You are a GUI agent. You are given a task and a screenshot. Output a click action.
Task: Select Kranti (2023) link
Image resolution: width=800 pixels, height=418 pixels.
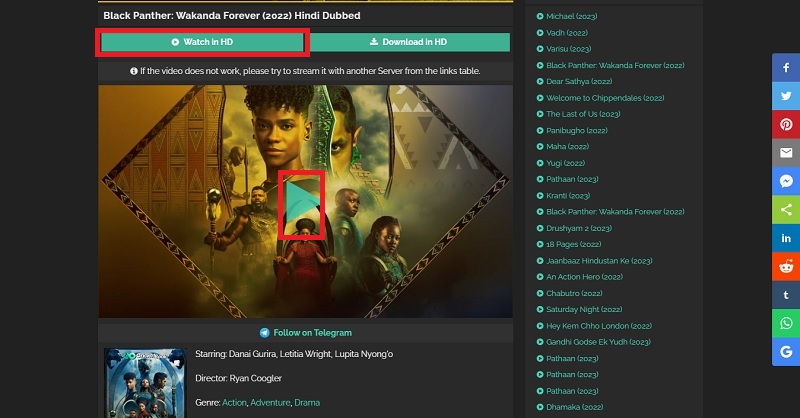563,195
